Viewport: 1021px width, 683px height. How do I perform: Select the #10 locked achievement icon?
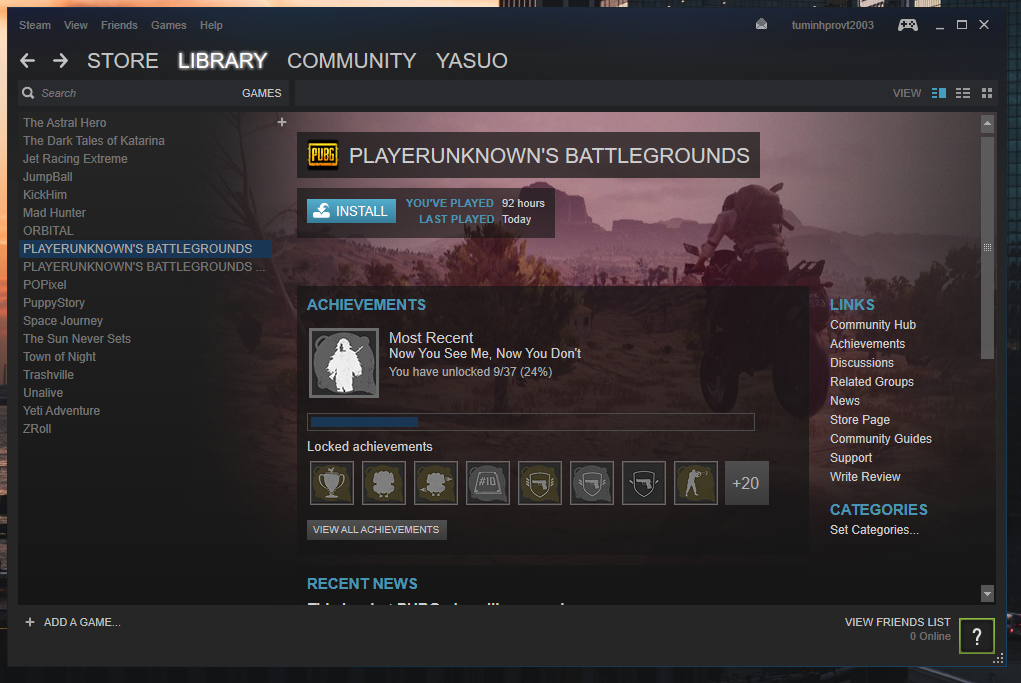click(488, 483)
